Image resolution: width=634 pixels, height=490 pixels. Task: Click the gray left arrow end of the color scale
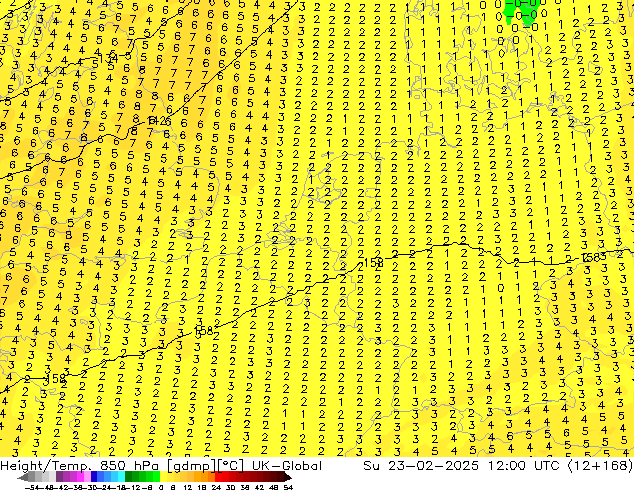point(23,477)
